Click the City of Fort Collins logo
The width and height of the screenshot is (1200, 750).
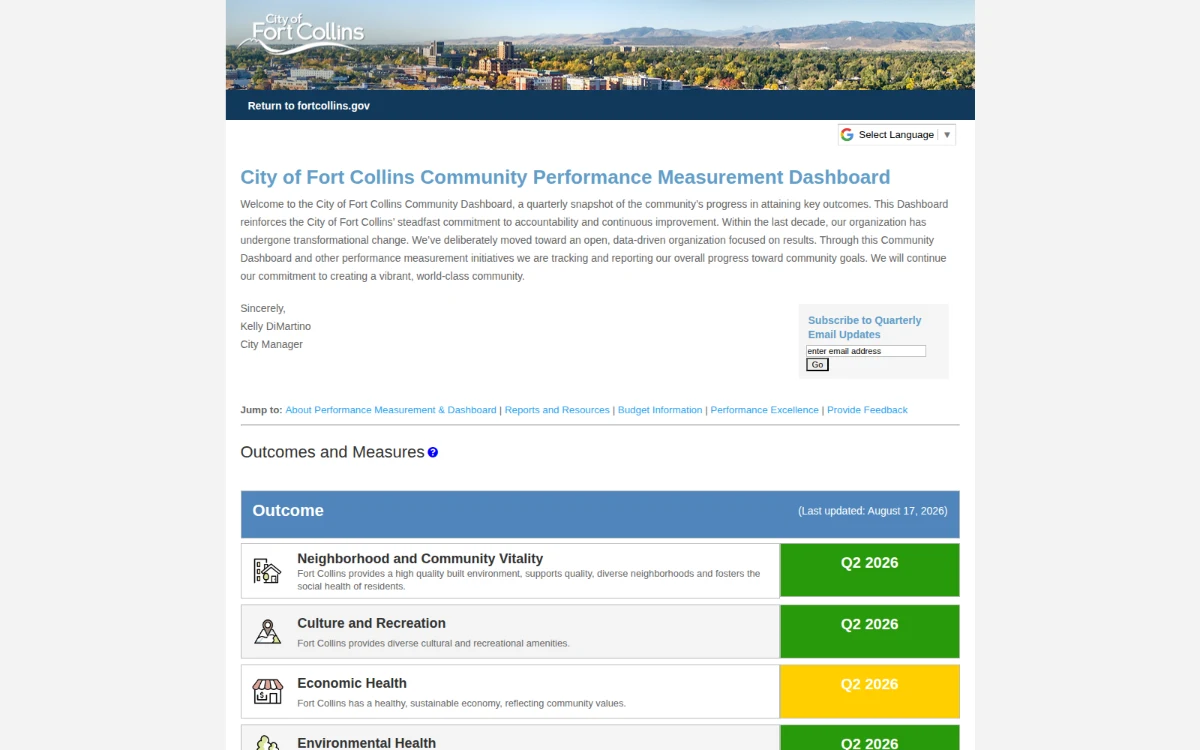[x=301, y=32]
